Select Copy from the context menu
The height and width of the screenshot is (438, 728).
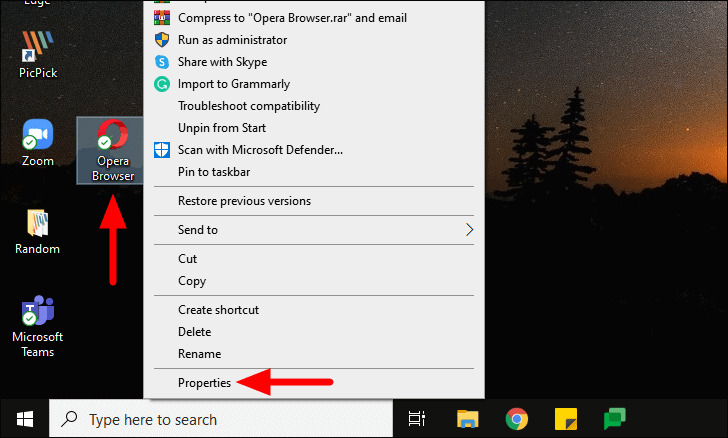coord(314,281)
